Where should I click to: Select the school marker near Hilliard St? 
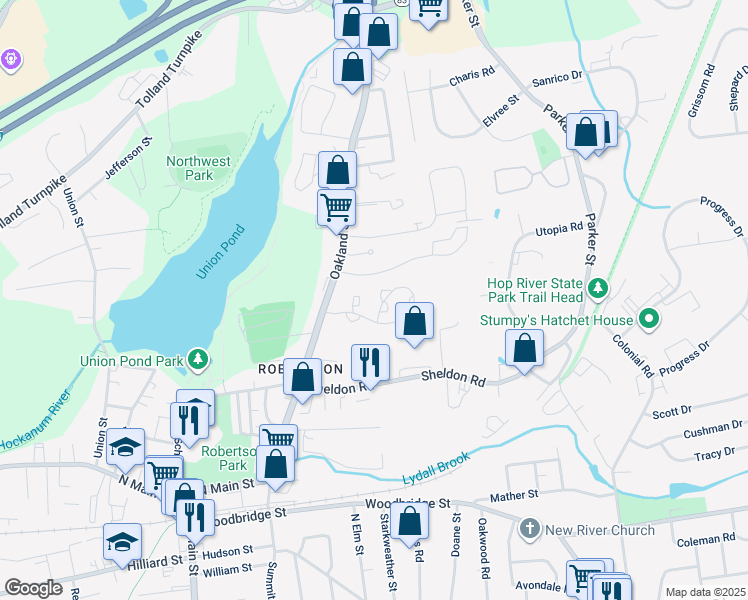pos(122,542)
